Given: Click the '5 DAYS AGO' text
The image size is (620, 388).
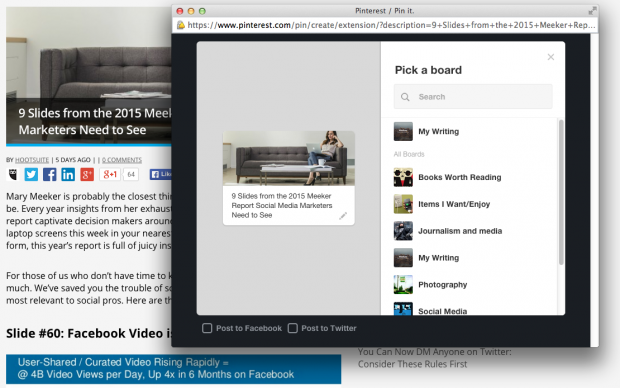Looking at the screenshot, I should 73,160.
